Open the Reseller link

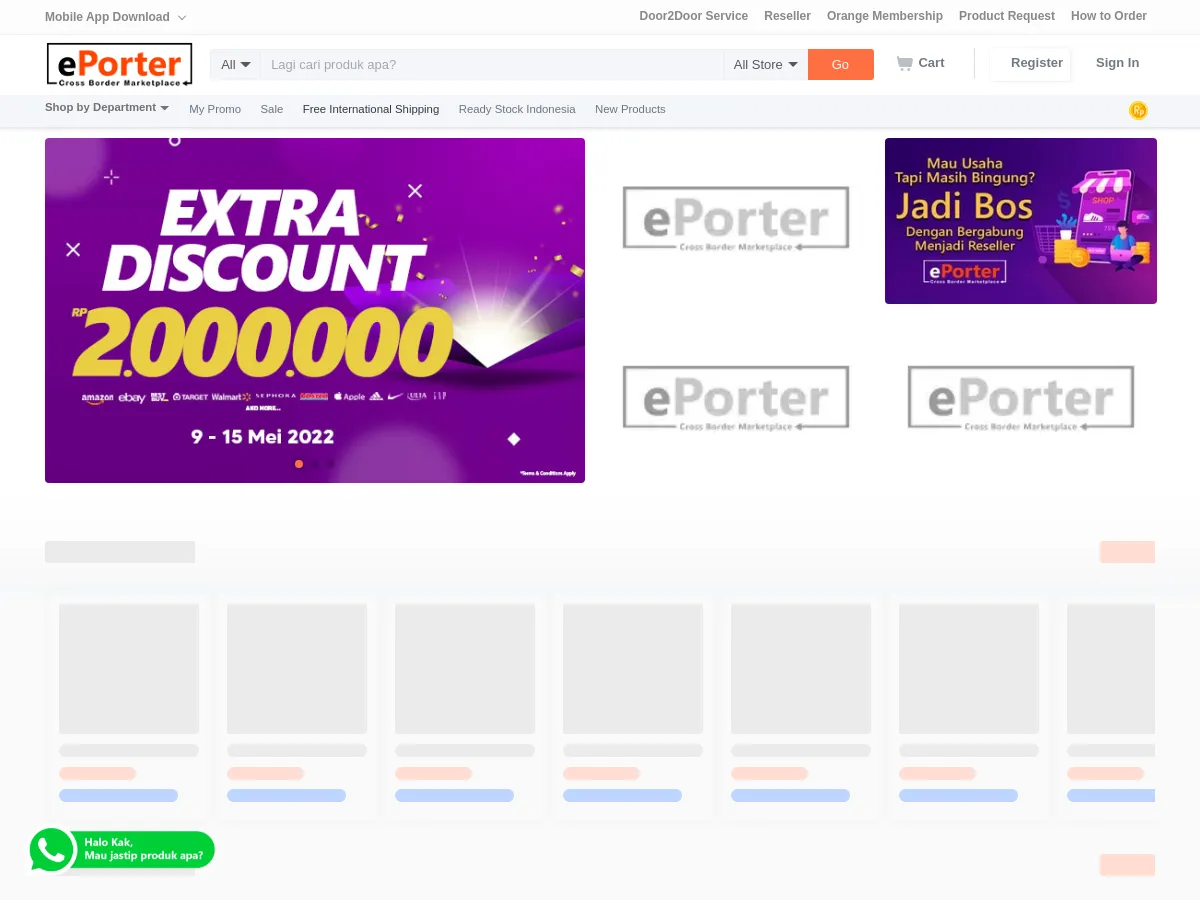pos(787,16)
